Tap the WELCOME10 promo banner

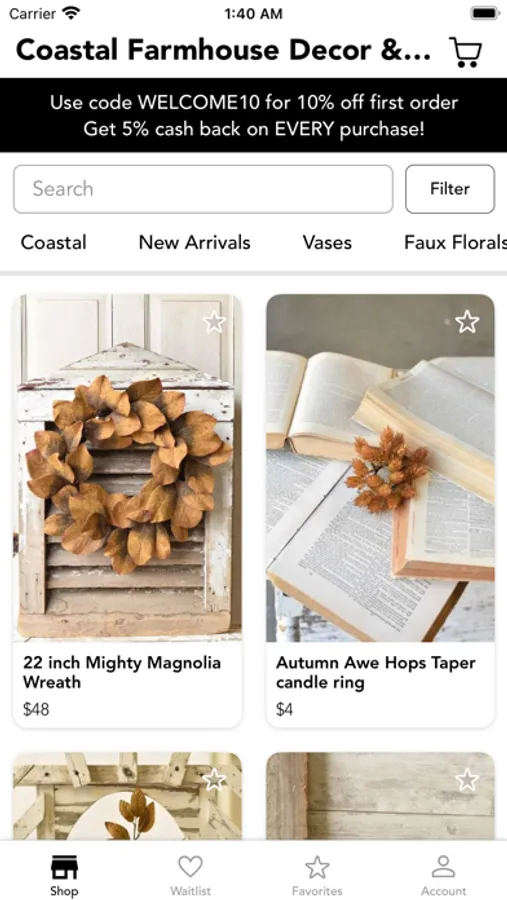pyautogui.click(x=253, y=115)
